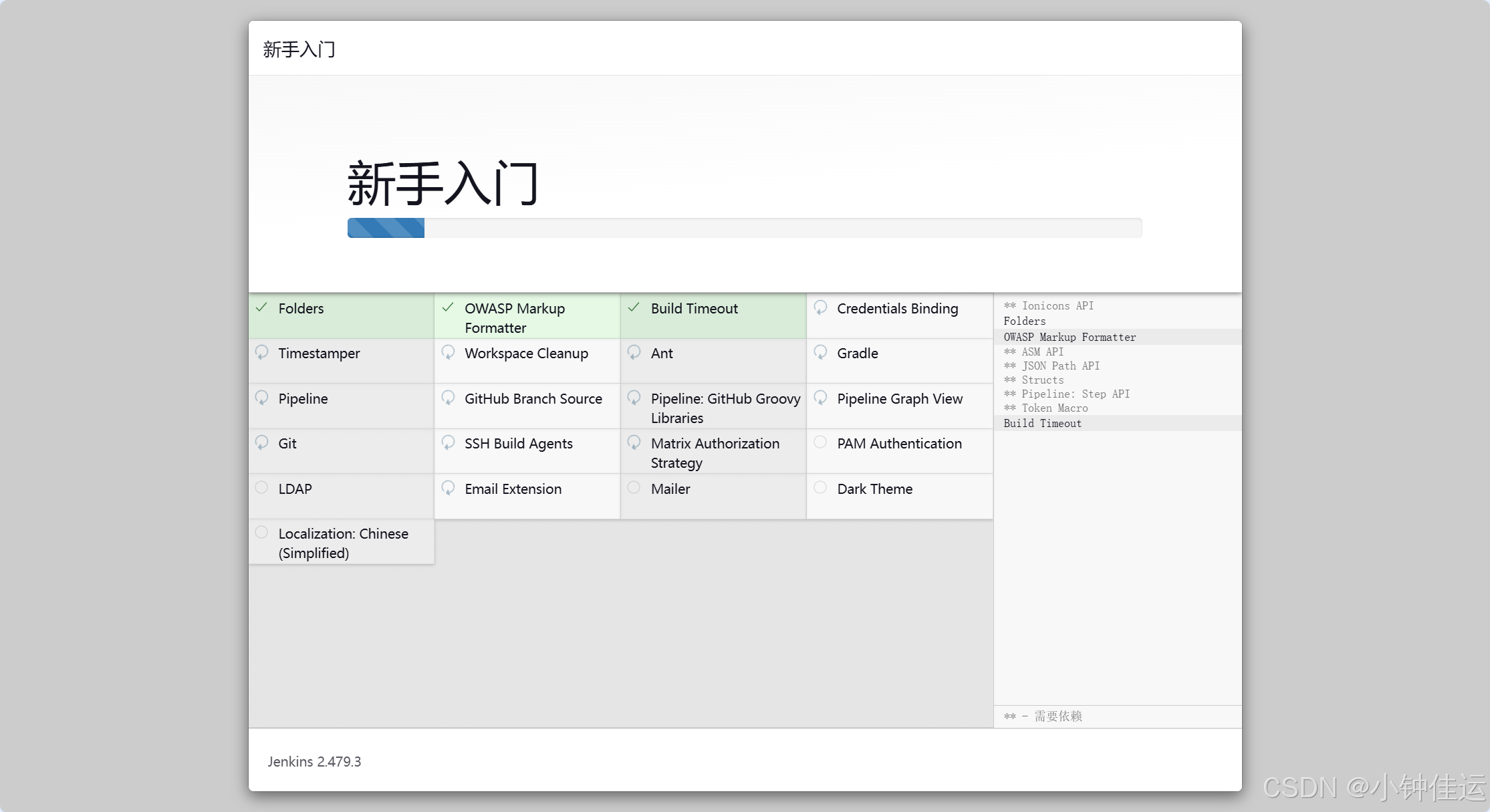Viewport: 1490px width, 812px height.
Task: Click the spinner icon beside Credentials Binding
Action: coord(820,307)
